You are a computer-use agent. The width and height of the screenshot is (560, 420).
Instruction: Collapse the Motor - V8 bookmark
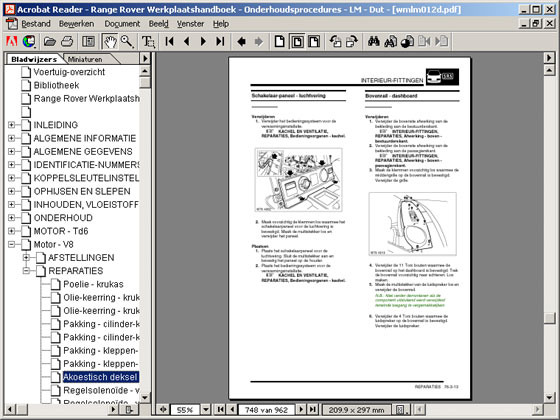pyautogui.click(x=11, y=244)
